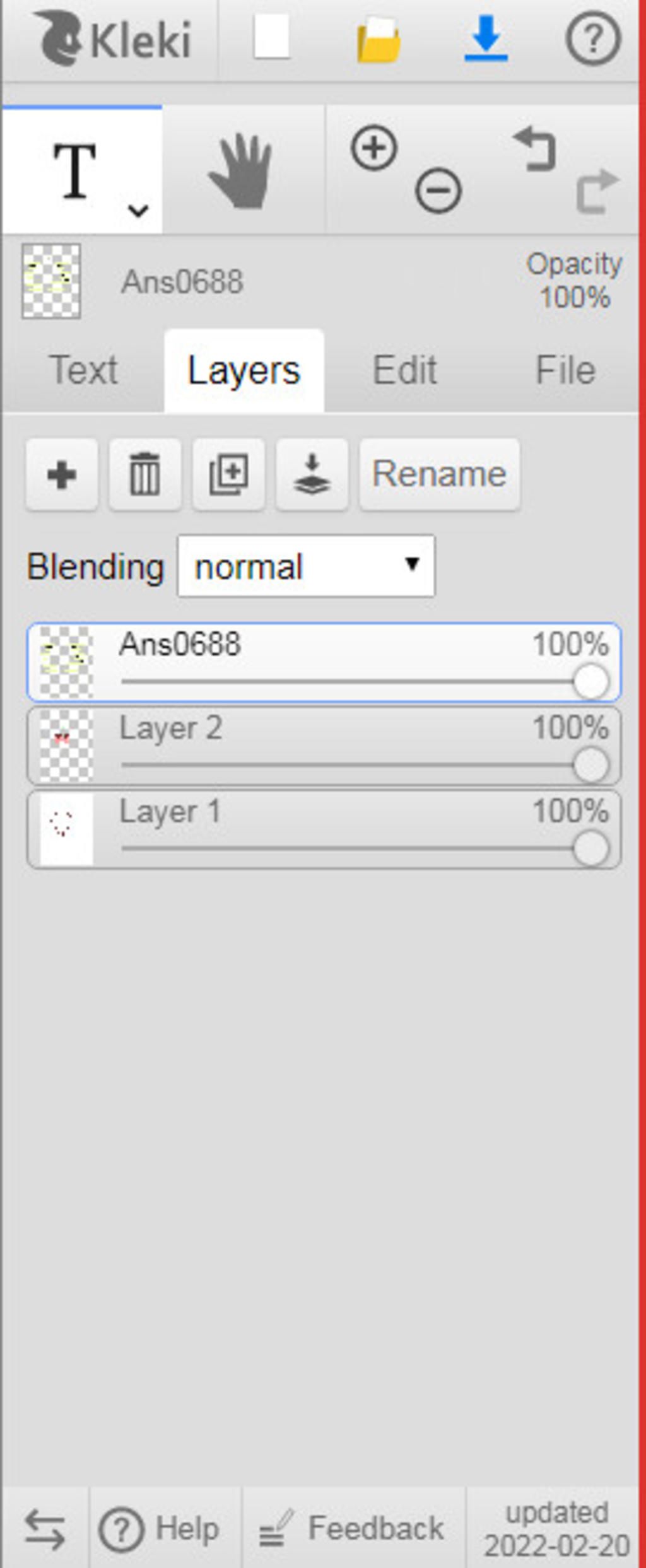Undo the last action
Screen dimensions: 646x1568
pyautogui.click(x=535, y=149)
